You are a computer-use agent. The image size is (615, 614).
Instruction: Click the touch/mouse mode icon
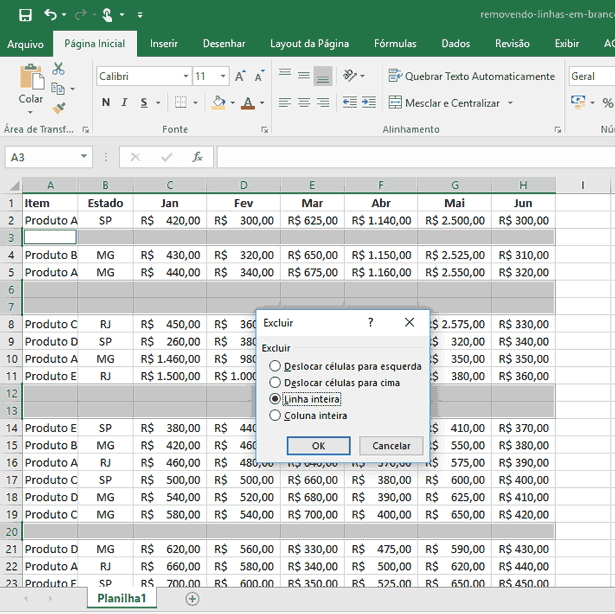(x=107, y=15)
